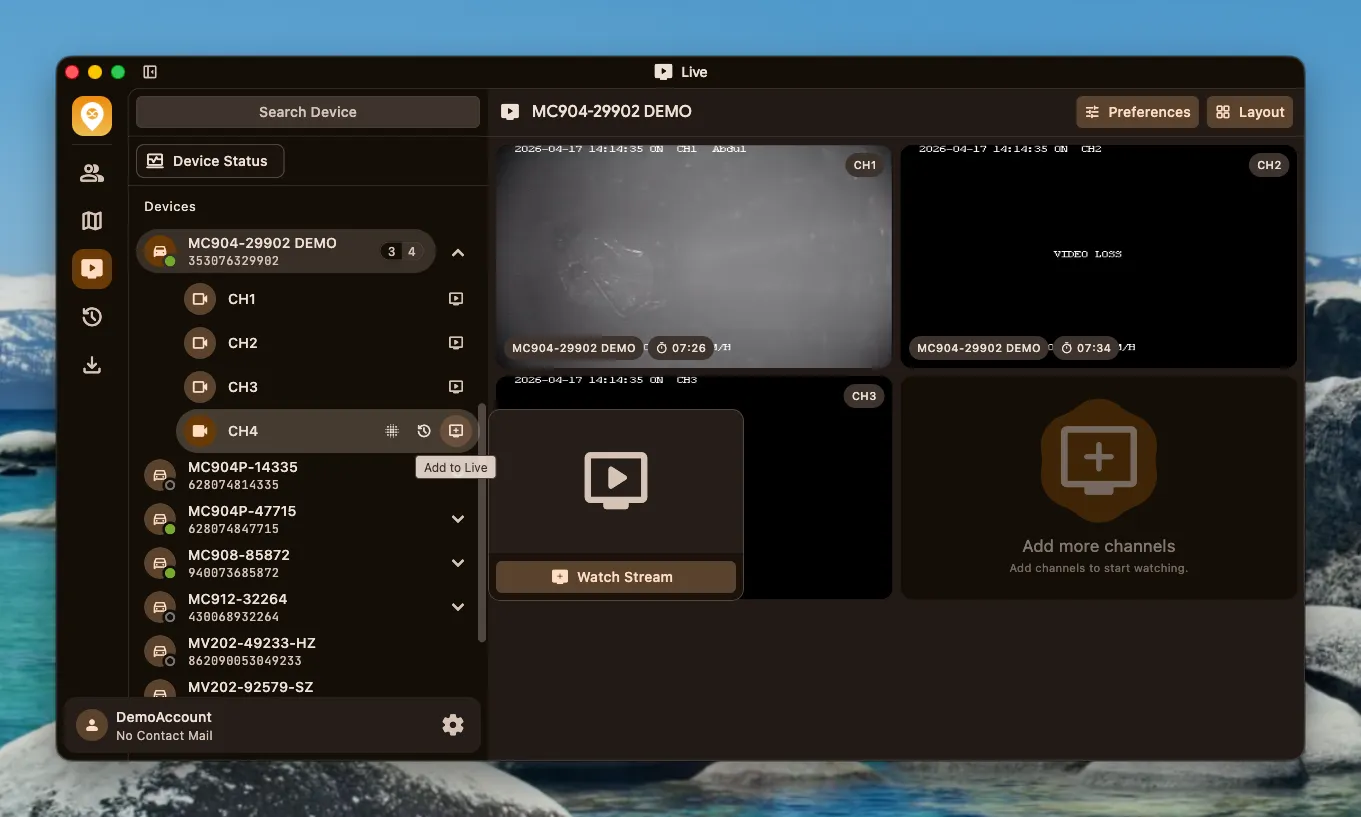Click the CH2 label badge on video
Viewport: 1361px width, 817px height.
1269,165
